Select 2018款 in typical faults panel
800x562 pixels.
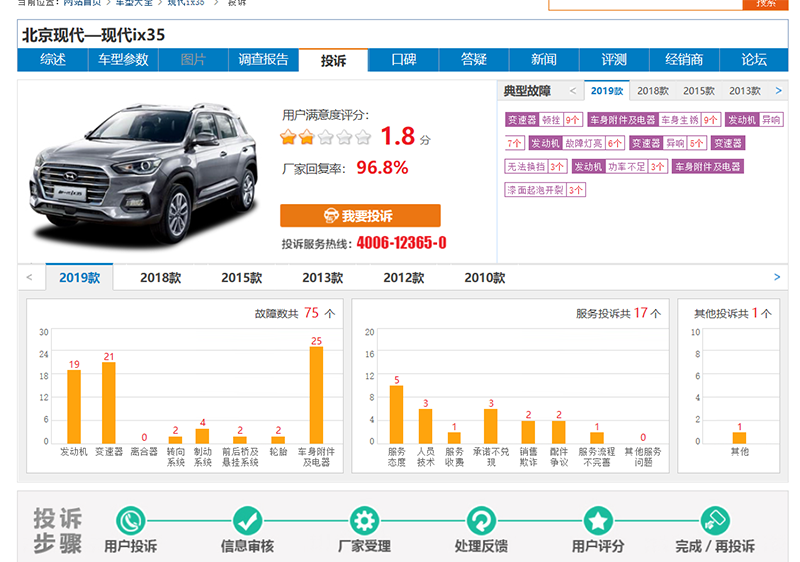[653, 91]
